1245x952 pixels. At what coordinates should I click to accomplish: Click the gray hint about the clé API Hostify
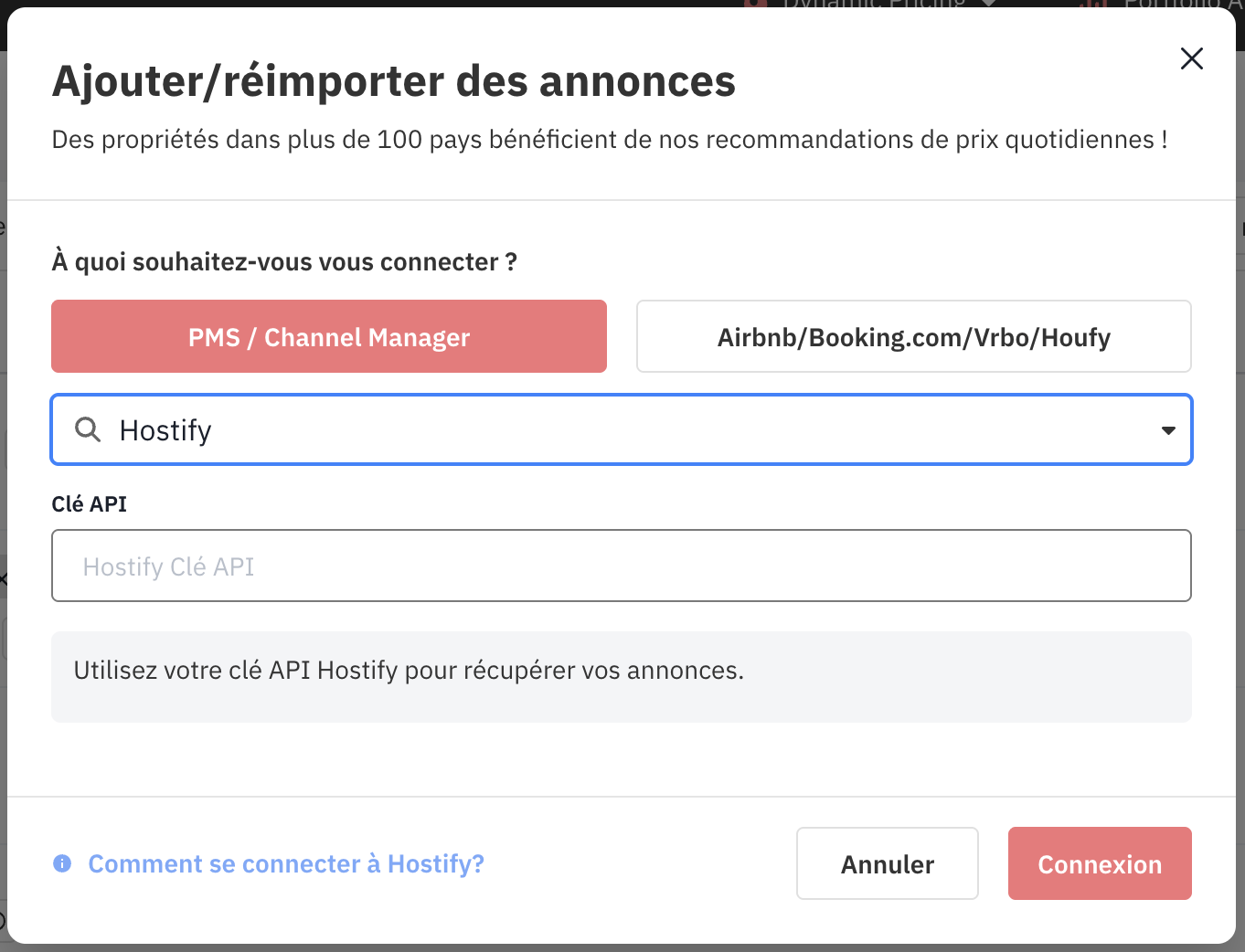(x=409, y=671)
